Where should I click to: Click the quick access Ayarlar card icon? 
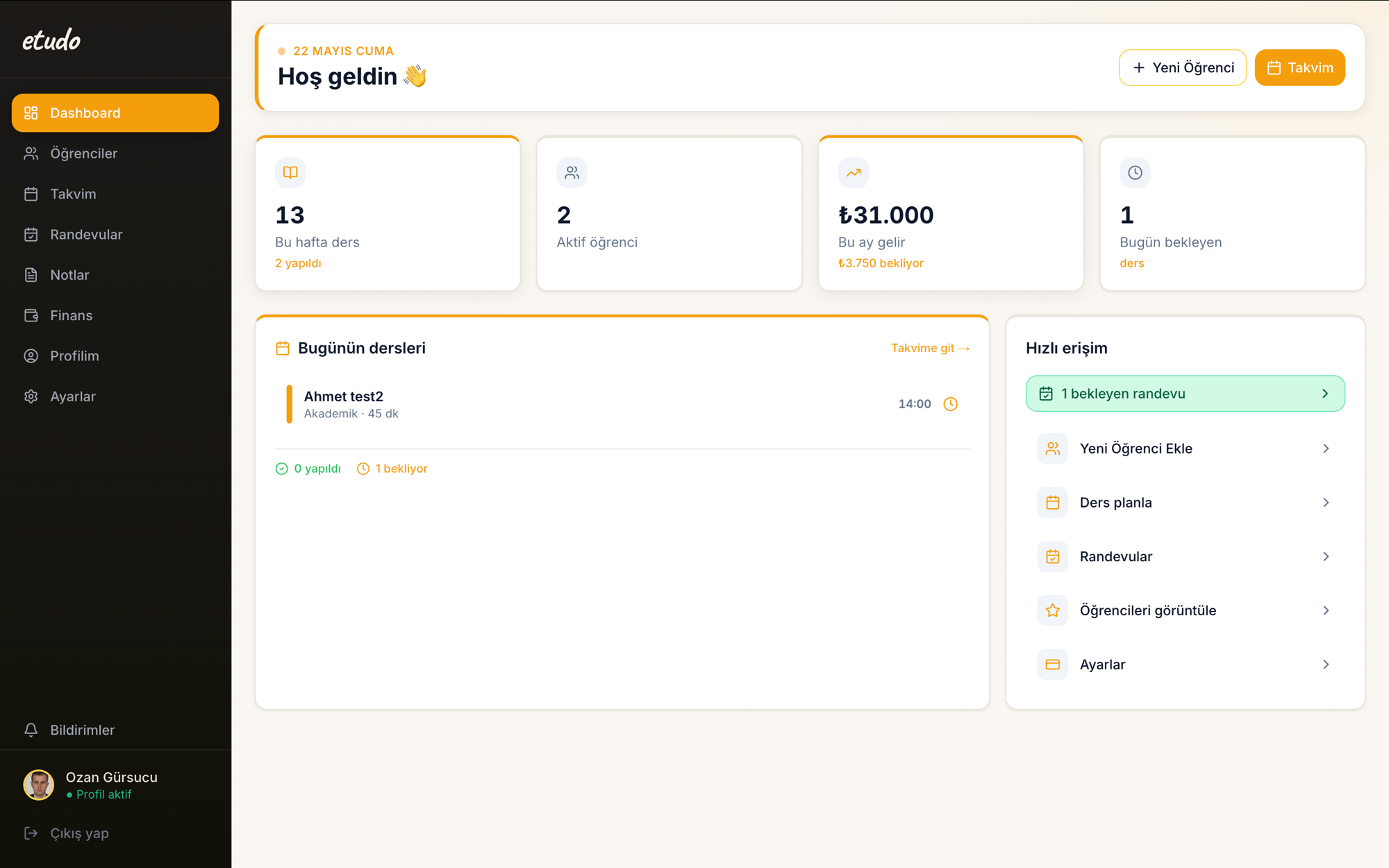[x=1052, y=665]
